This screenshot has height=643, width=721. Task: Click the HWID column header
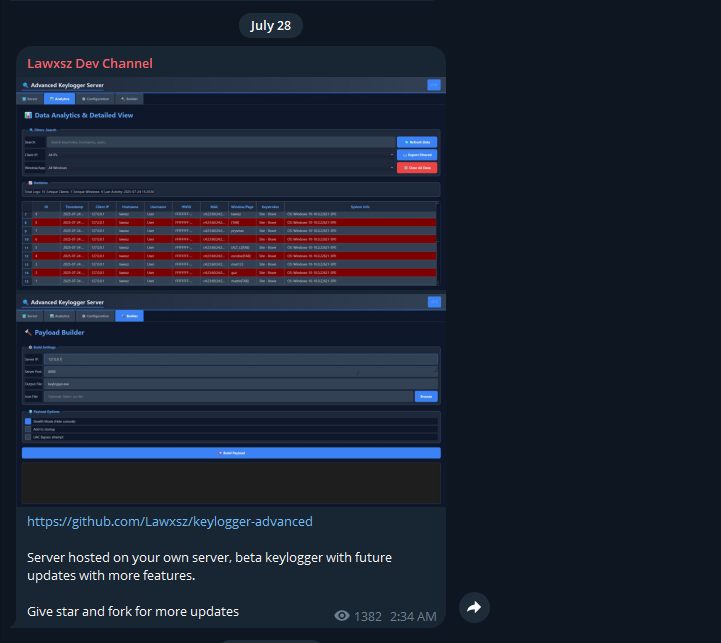tap(186, 207)
